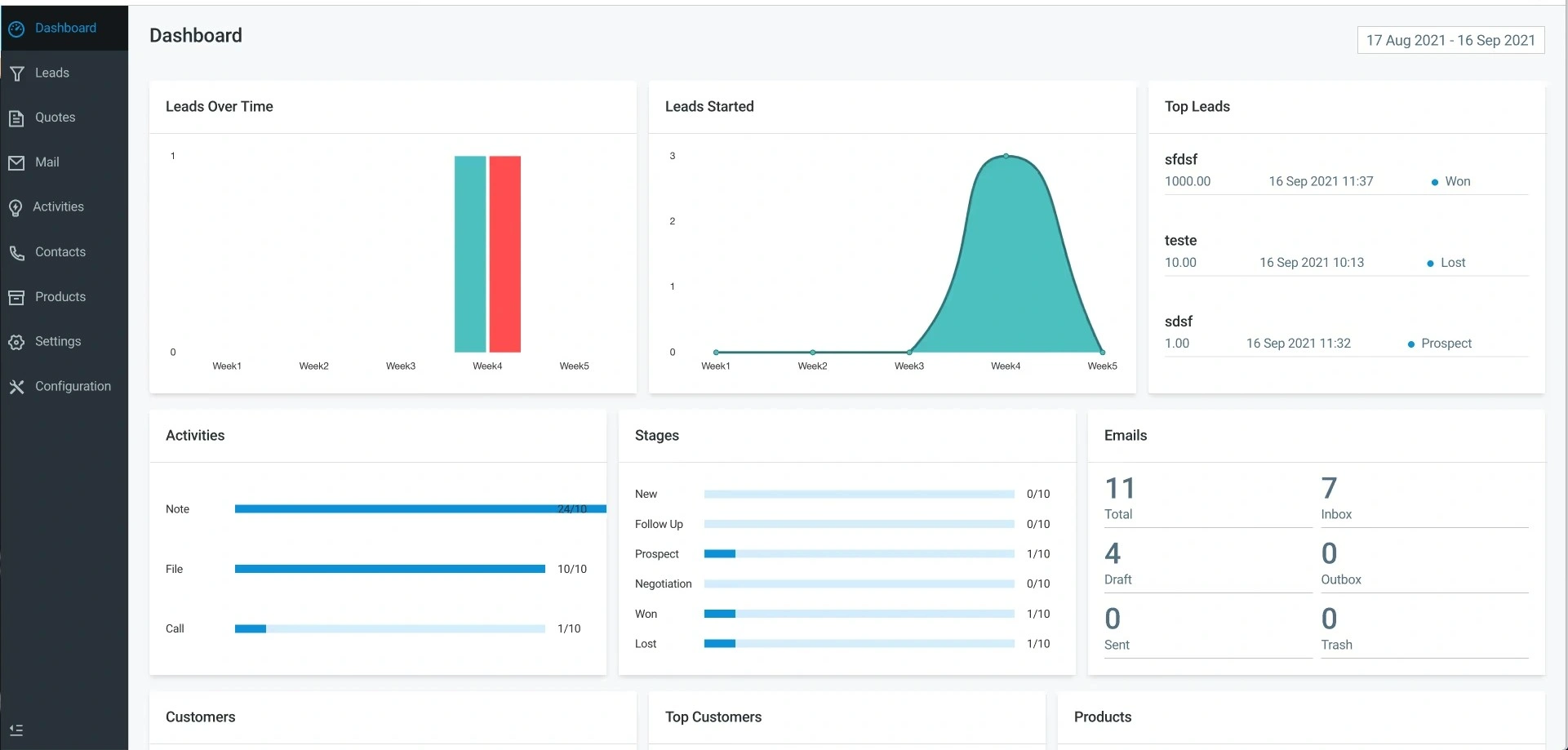Viewport: 1568px width, 750px height.
Task: Click the Week3 data point in Leads Started
Action: coord(909,352)
